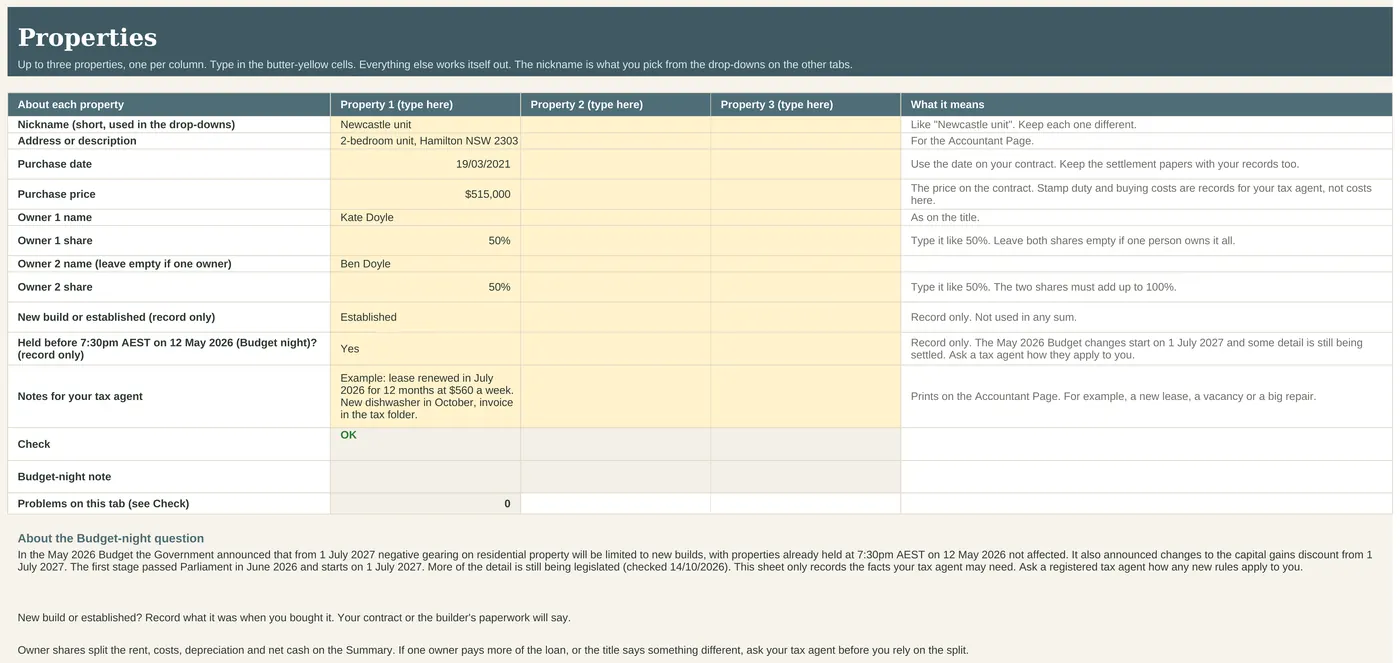The width and height of the screenshot is (1400, 663).
Task: Click the 'About each property' column header
Action: pos(169,104)
